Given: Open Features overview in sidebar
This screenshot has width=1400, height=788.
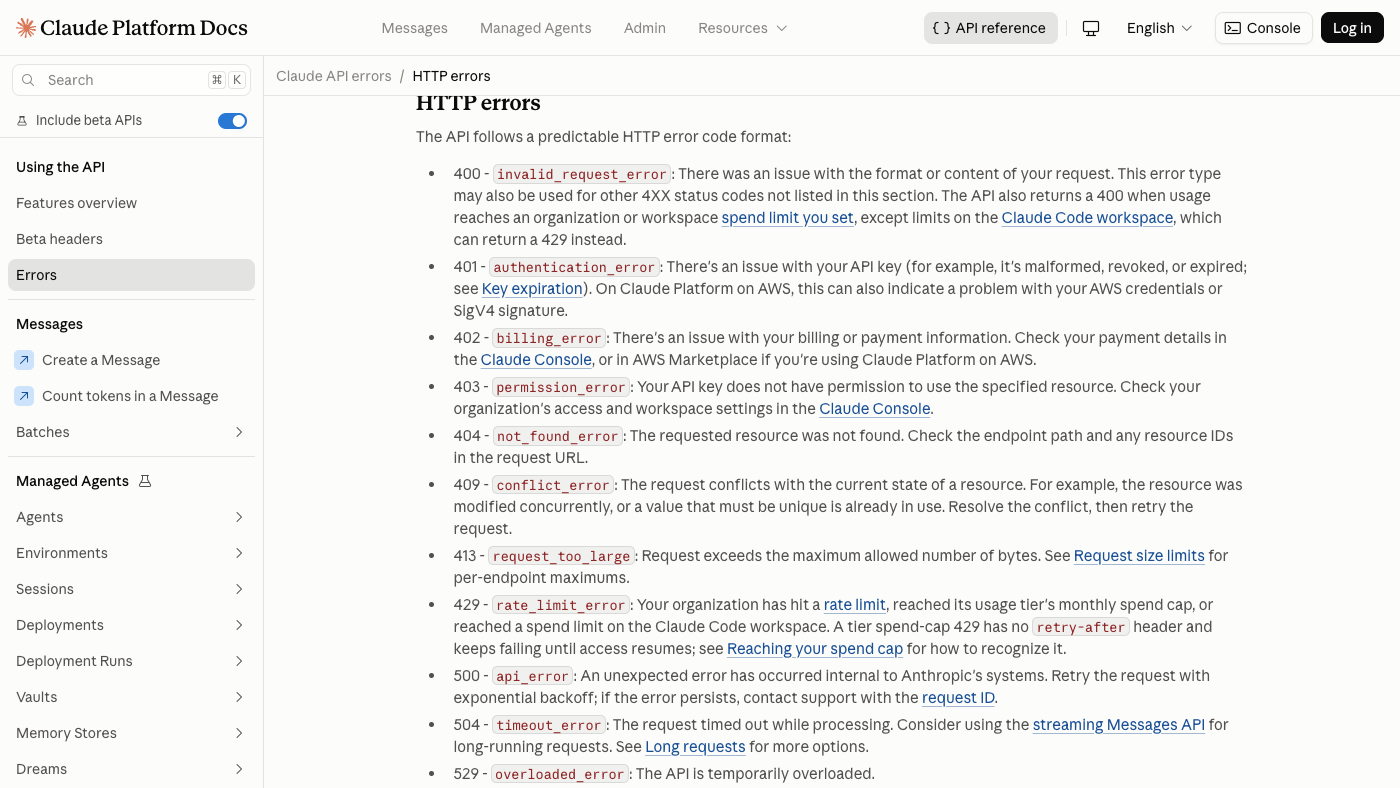Looking at the screenshot, I should [131, 203].
